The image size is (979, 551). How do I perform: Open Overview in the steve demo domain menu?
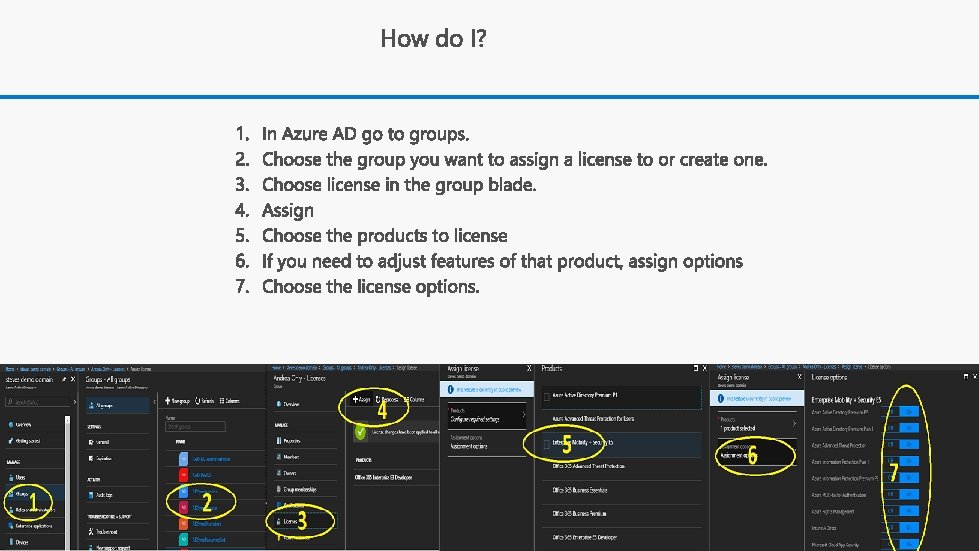[21, 425]
